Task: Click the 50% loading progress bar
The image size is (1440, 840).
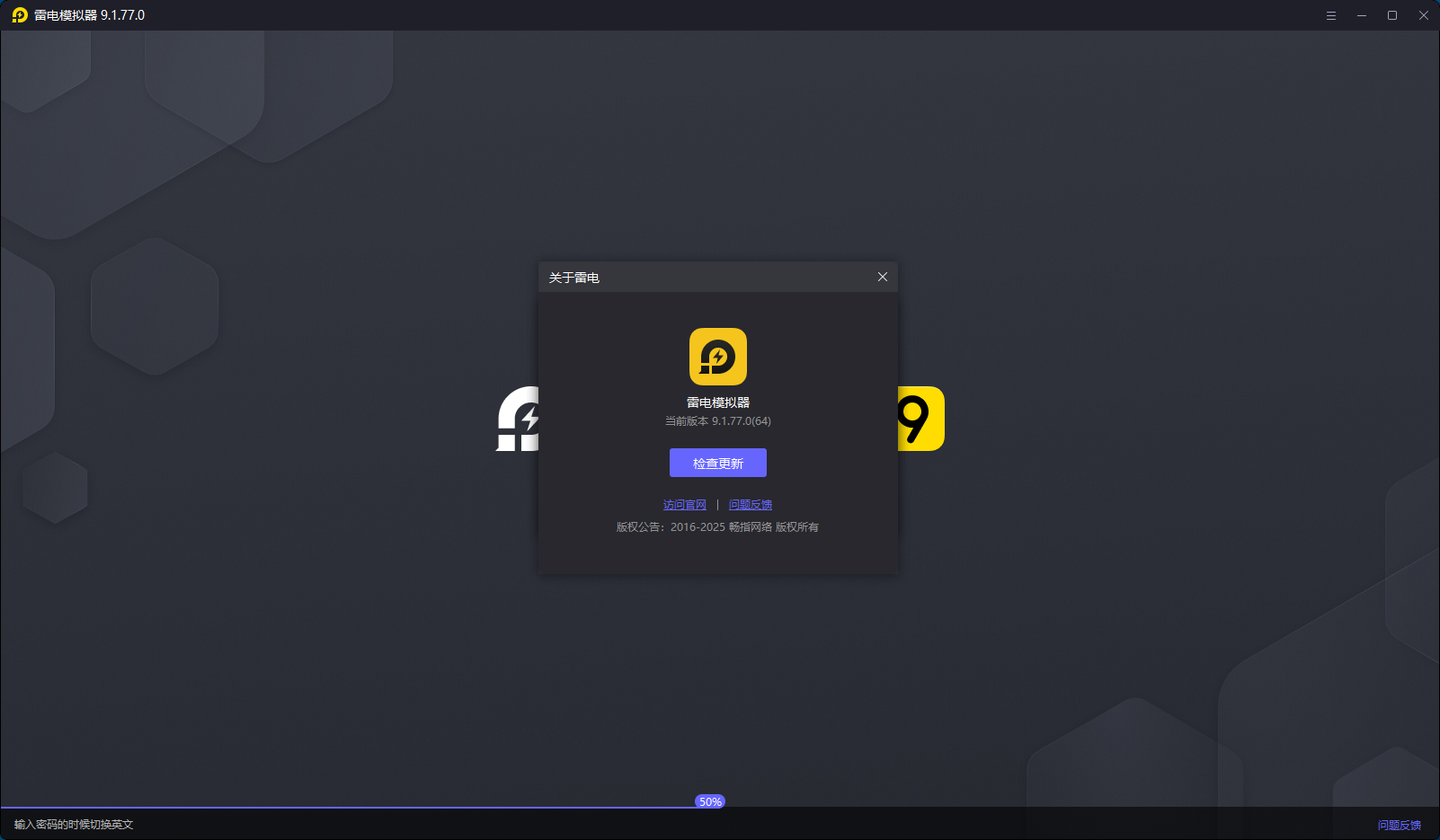Action: [x=709, y=800]
